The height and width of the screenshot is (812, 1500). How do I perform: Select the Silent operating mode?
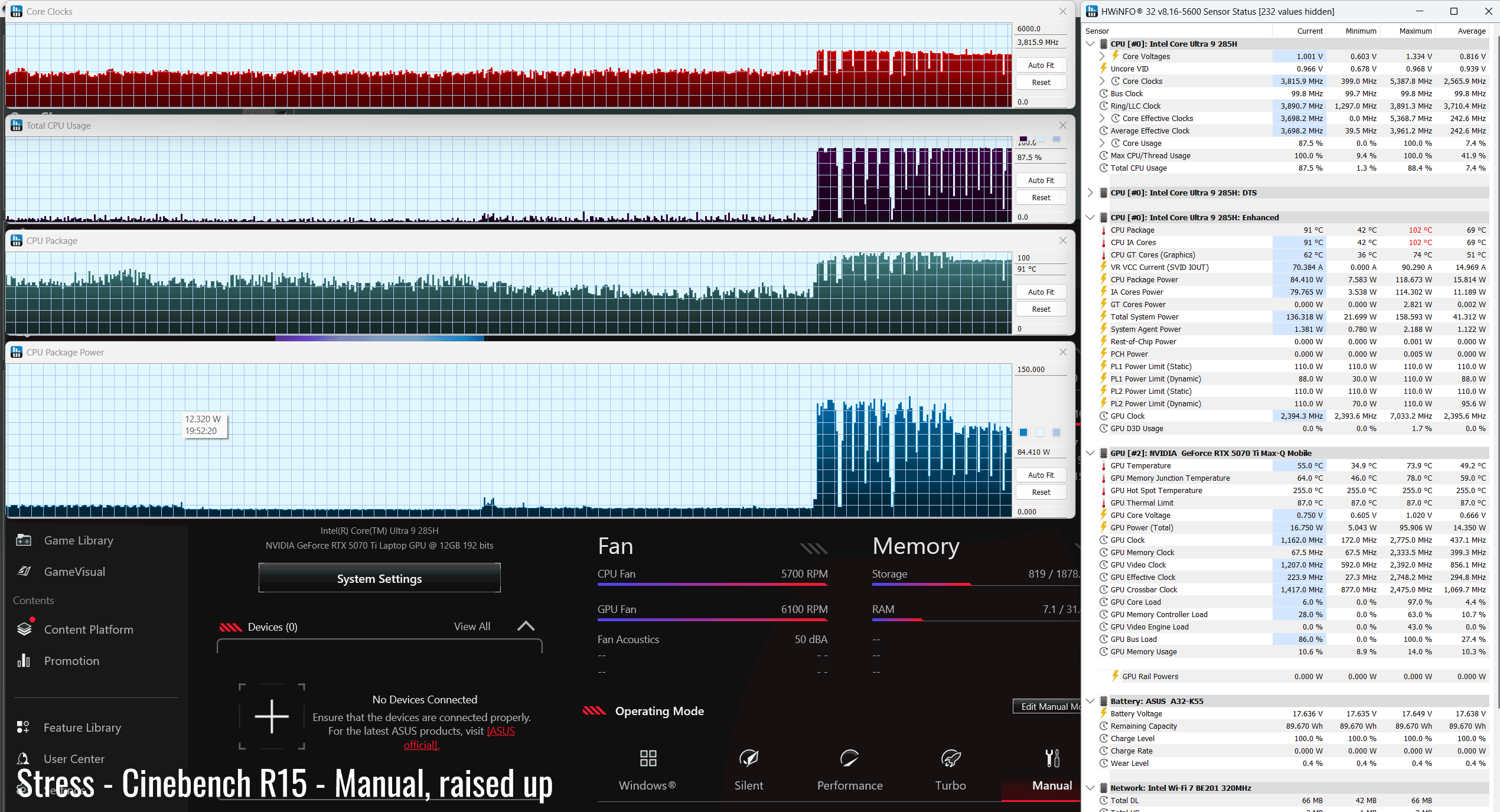tap(749, 770)
